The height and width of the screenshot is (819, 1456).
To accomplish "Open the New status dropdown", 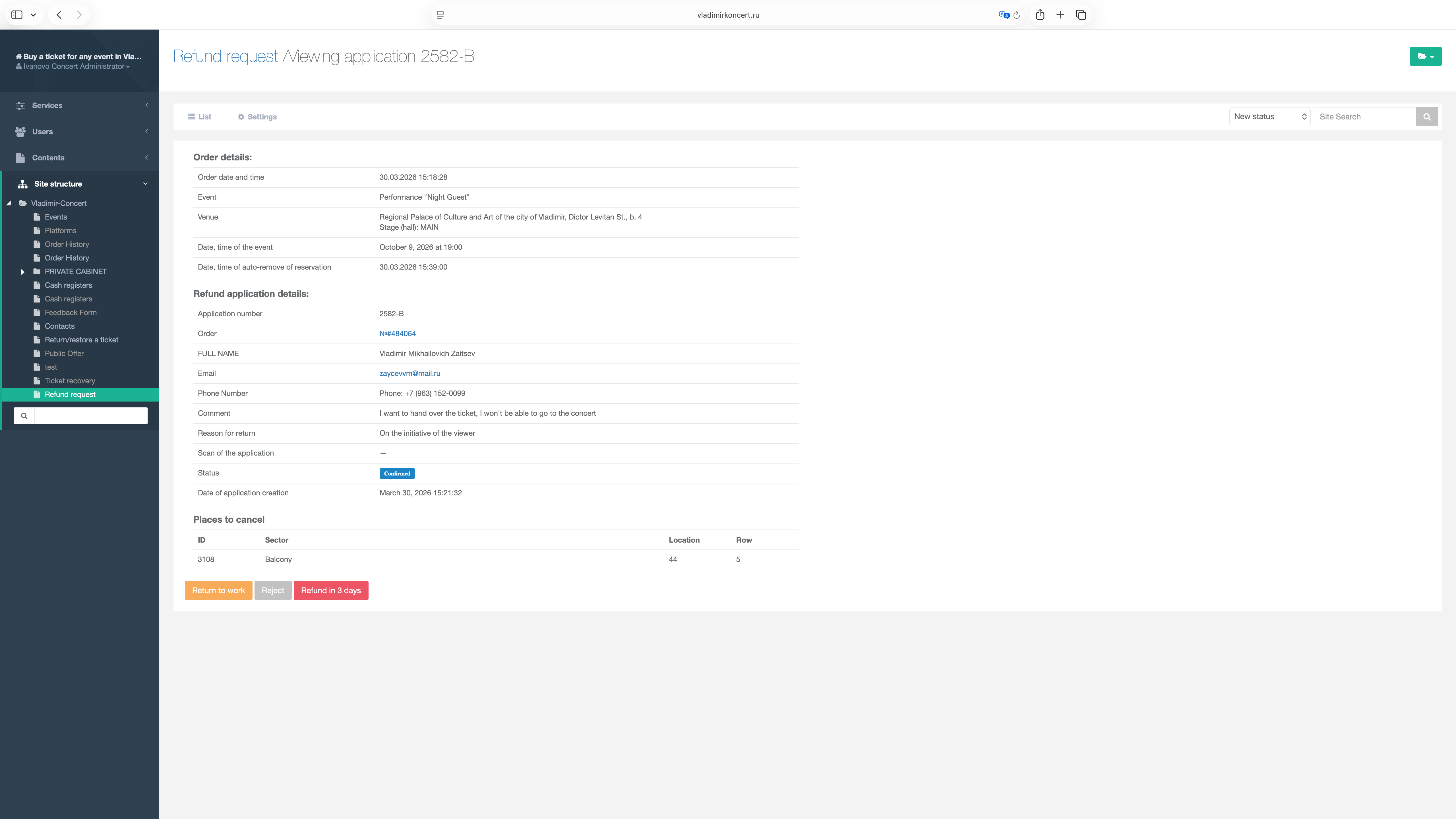I will (x=1269, y=117).
